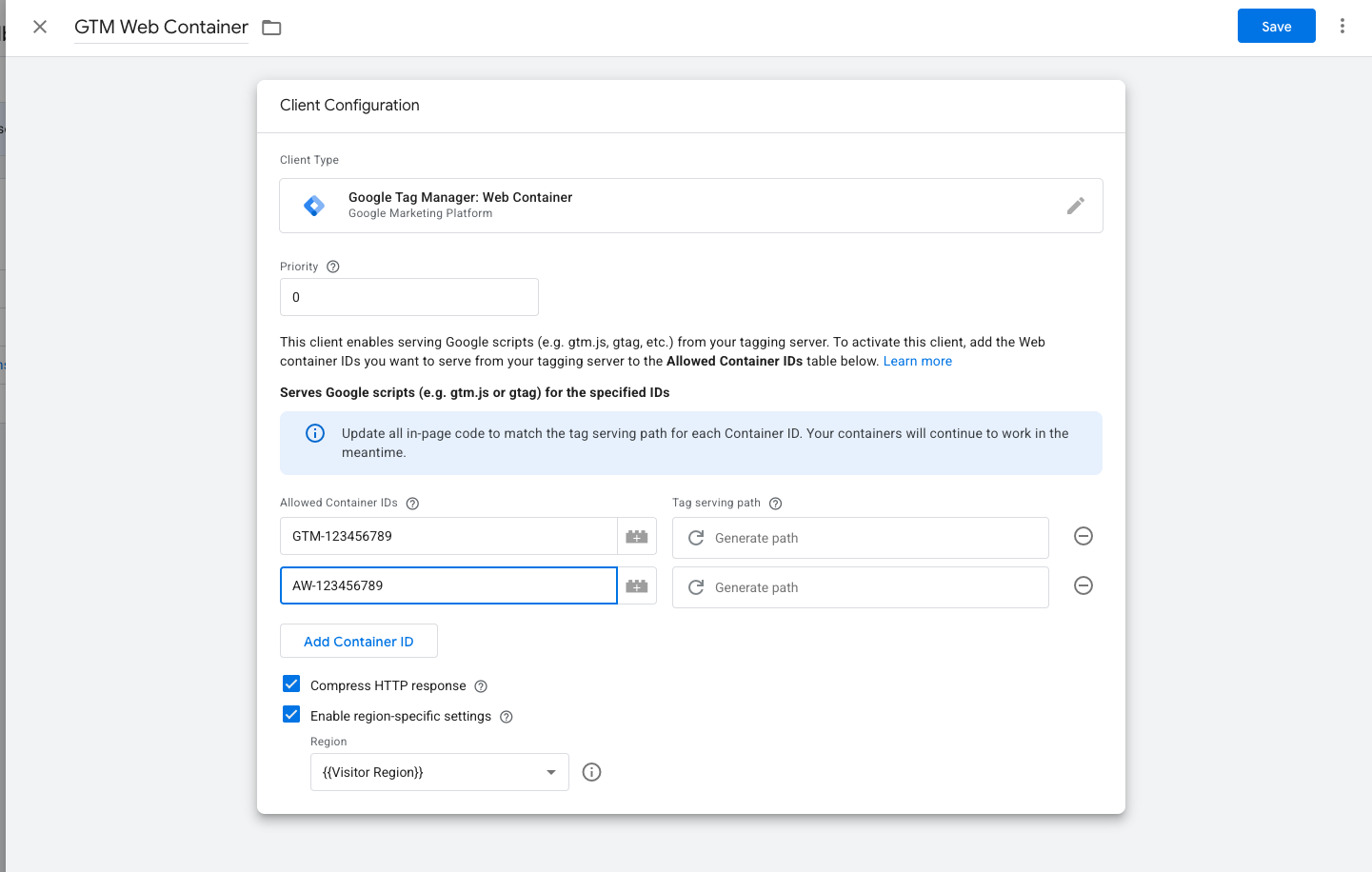Screen dimensions: 1372x872
Task: Remove the GTM-123456789 container row
Action: (x=1084, y=536)
